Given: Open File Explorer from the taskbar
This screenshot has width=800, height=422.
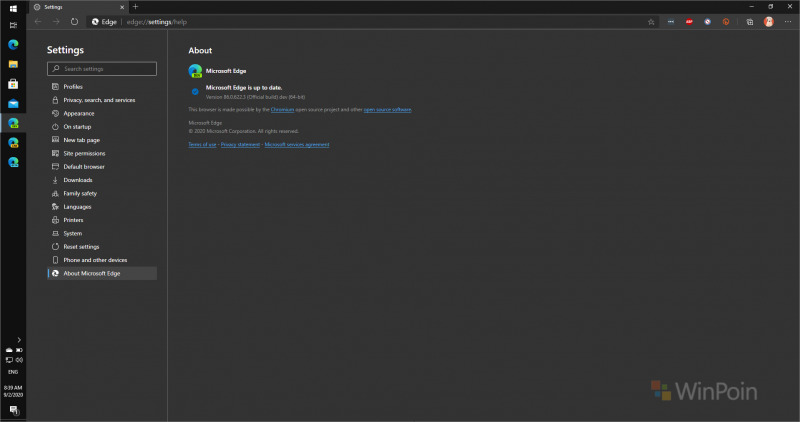Looking at the screenshot, I should 13,64.
